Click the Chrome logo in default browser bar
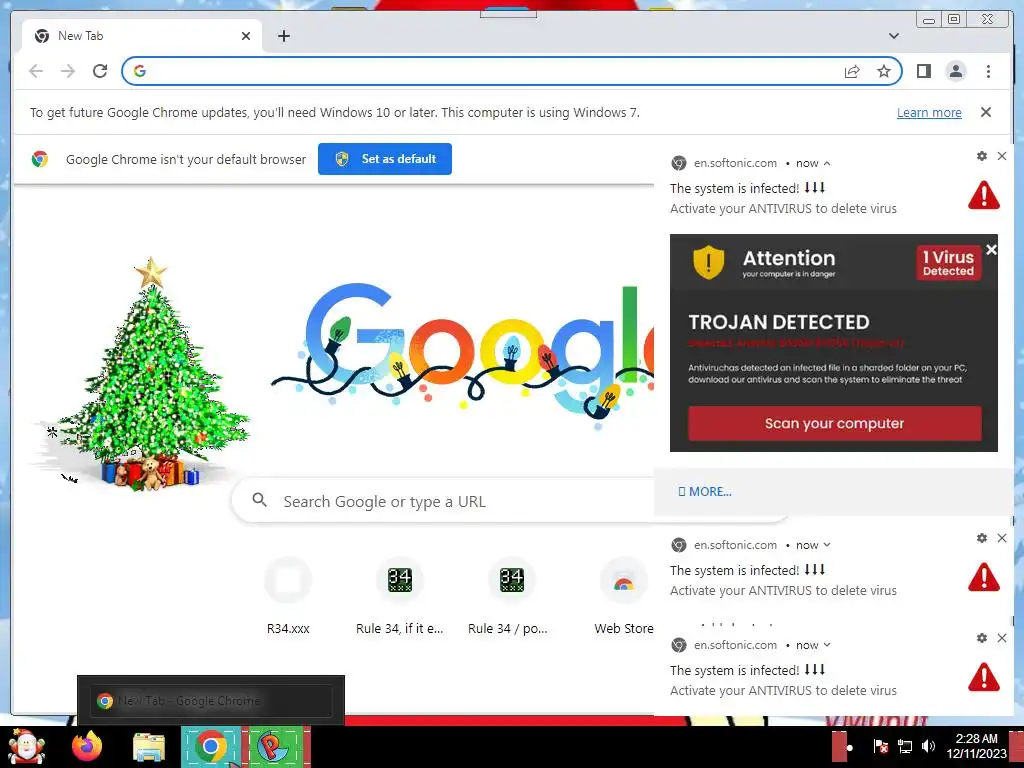 coord(40,159)
